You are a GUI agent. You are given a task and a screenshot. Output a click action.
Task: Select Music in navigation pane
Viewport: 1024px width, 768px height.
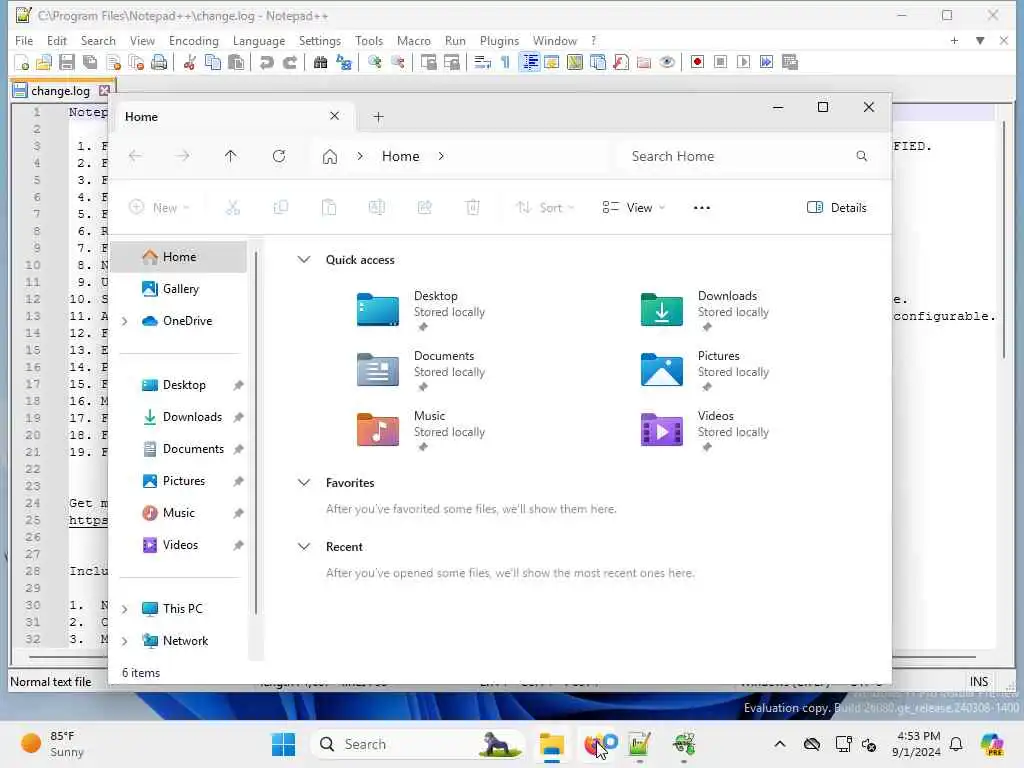(x=179, y=513)
